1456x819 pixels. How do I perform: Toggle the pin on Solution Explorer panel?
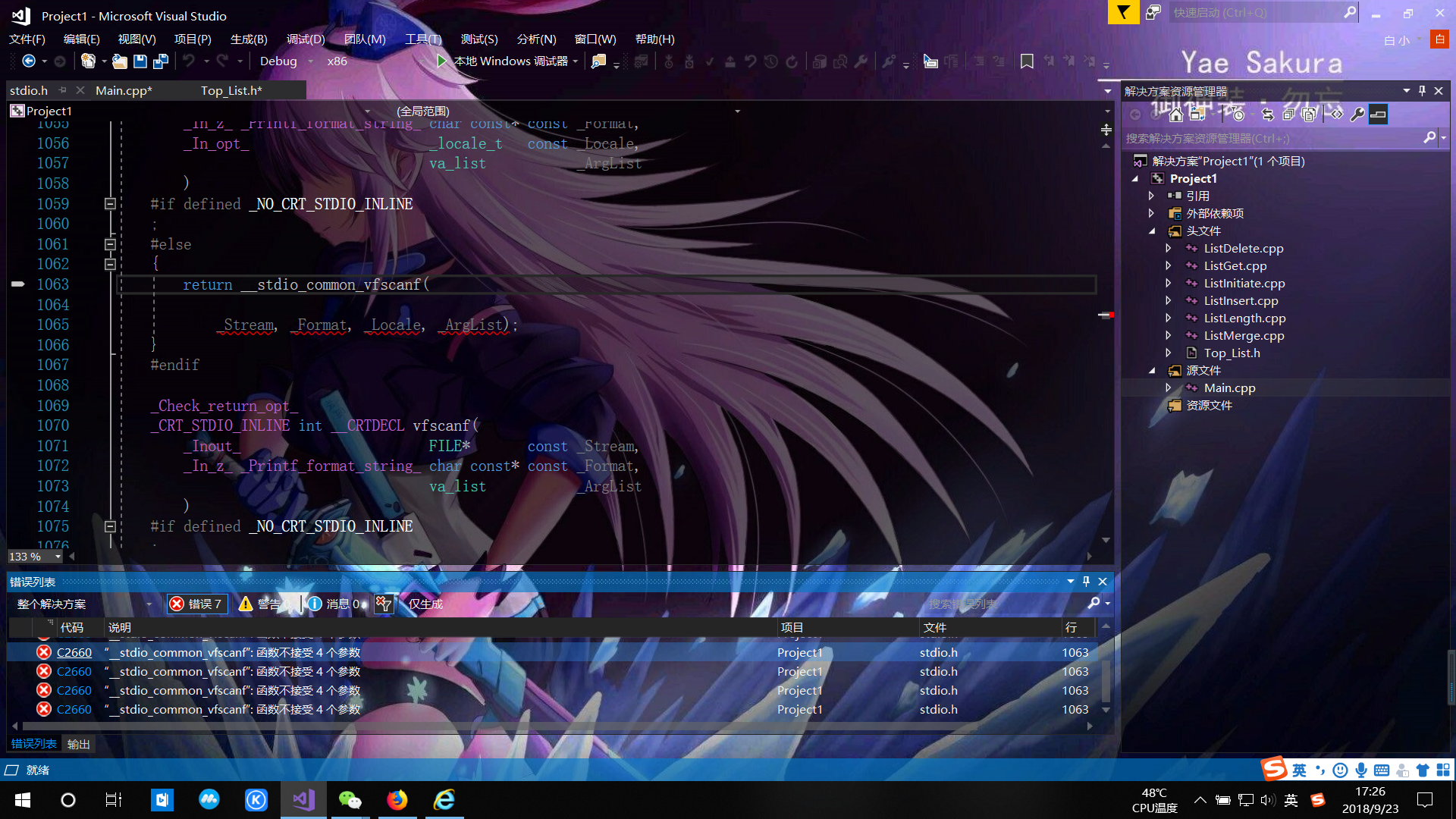[x=1422, y=91]
